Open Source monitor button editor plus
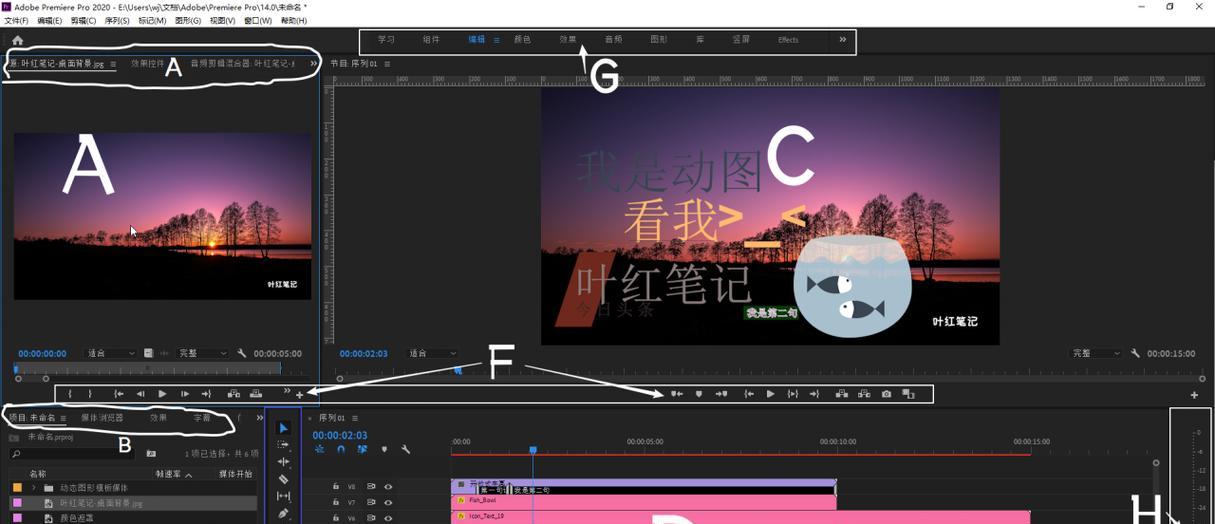Viewport: 1215px width, 524px height. (299, 395)
